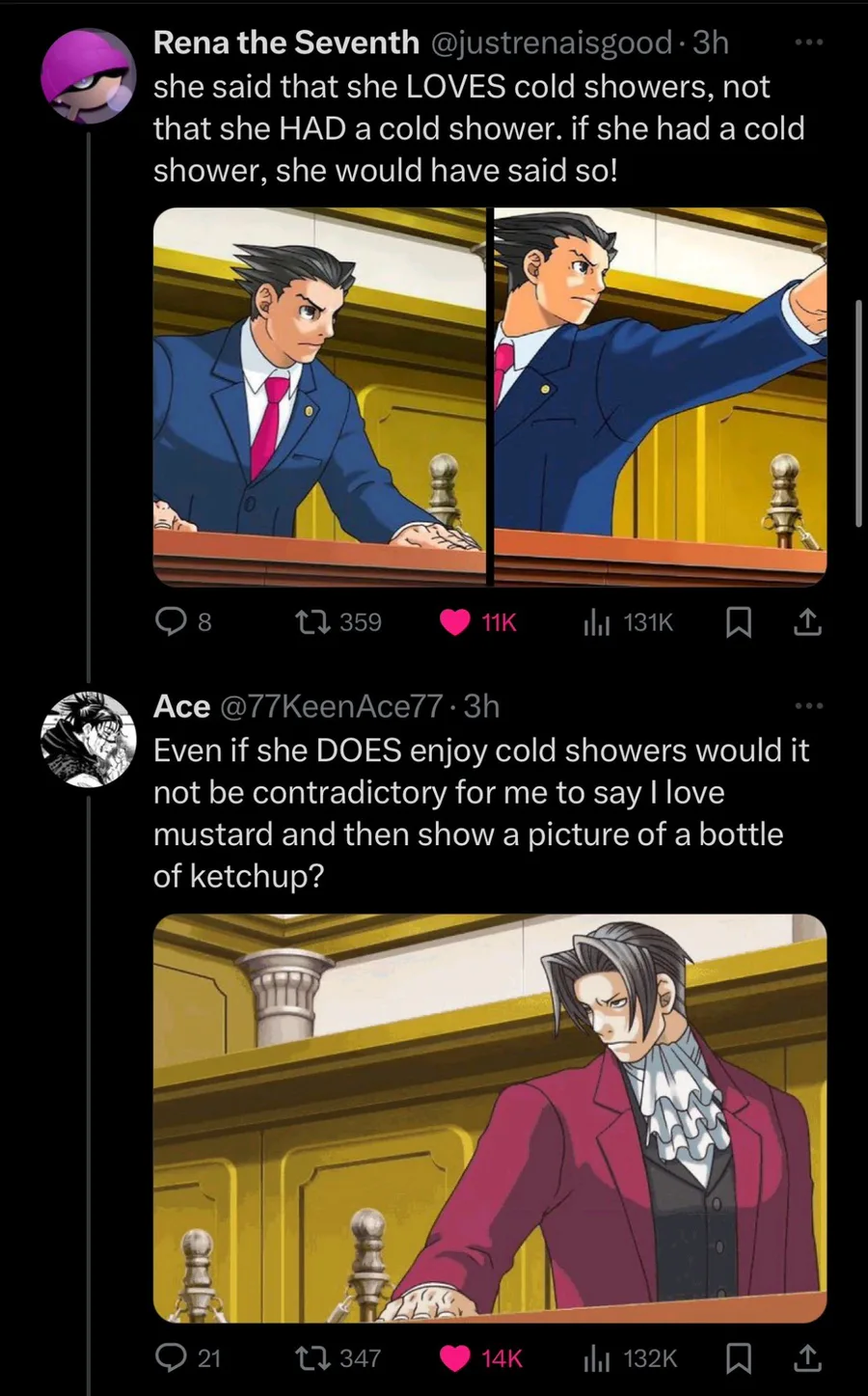Open the left Phoenix Wright image
Screen dimensions: 868x1396
tap(319, 397)
